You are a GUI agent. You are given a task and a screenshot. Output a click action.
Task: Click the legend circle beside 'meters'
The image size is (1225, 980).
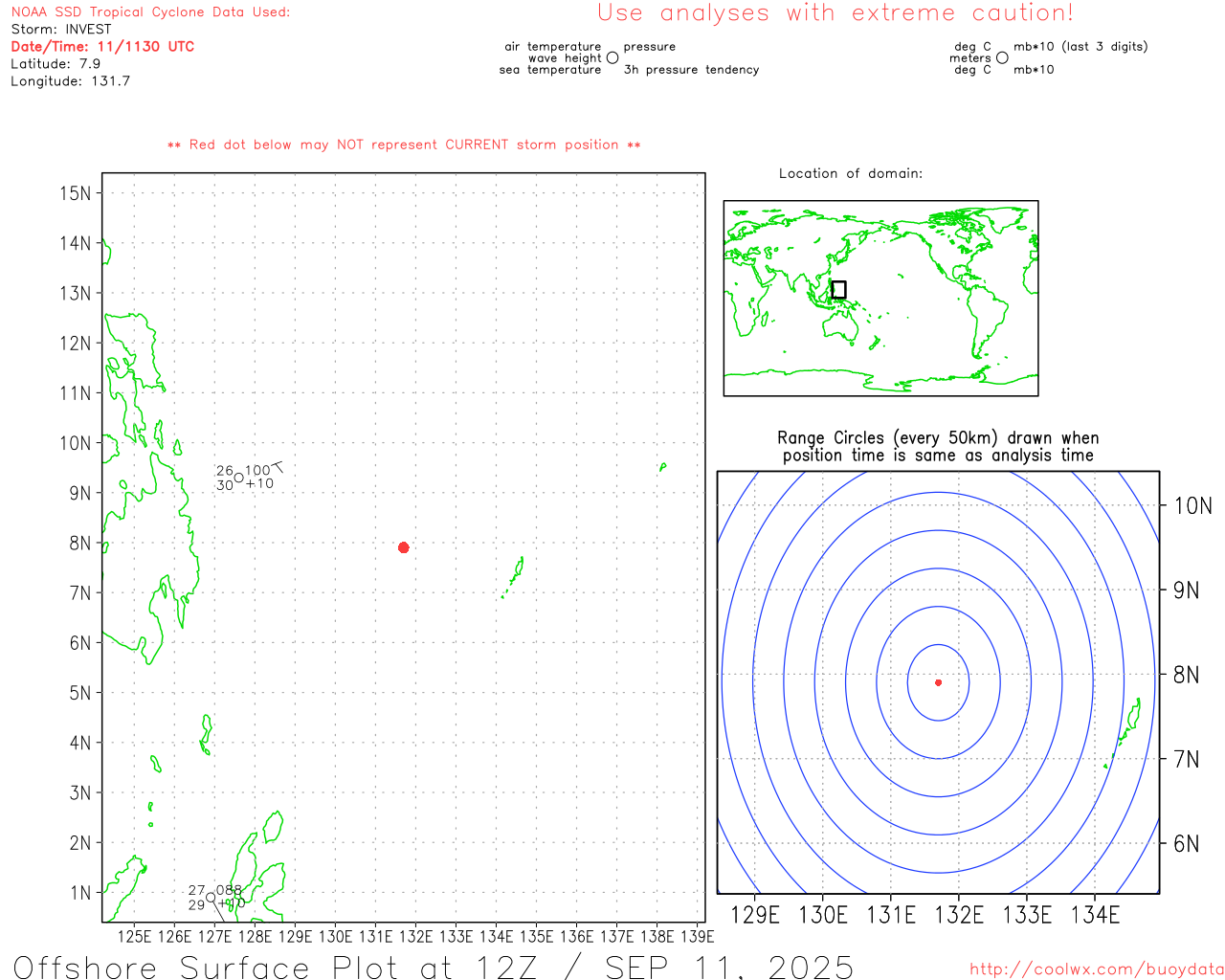[1002, 57]
